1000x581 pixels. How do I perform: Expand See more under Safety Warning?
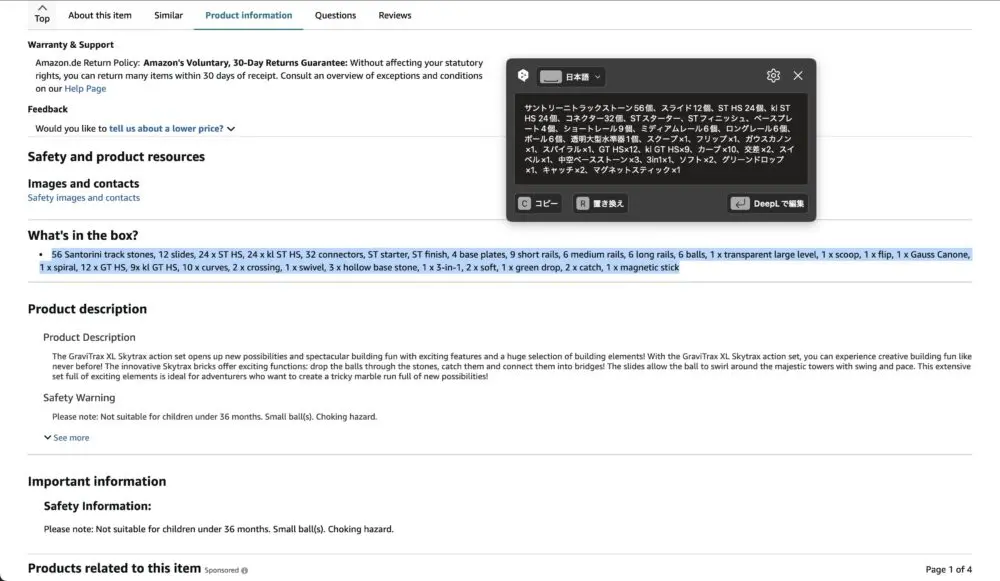tap(67, 438)
